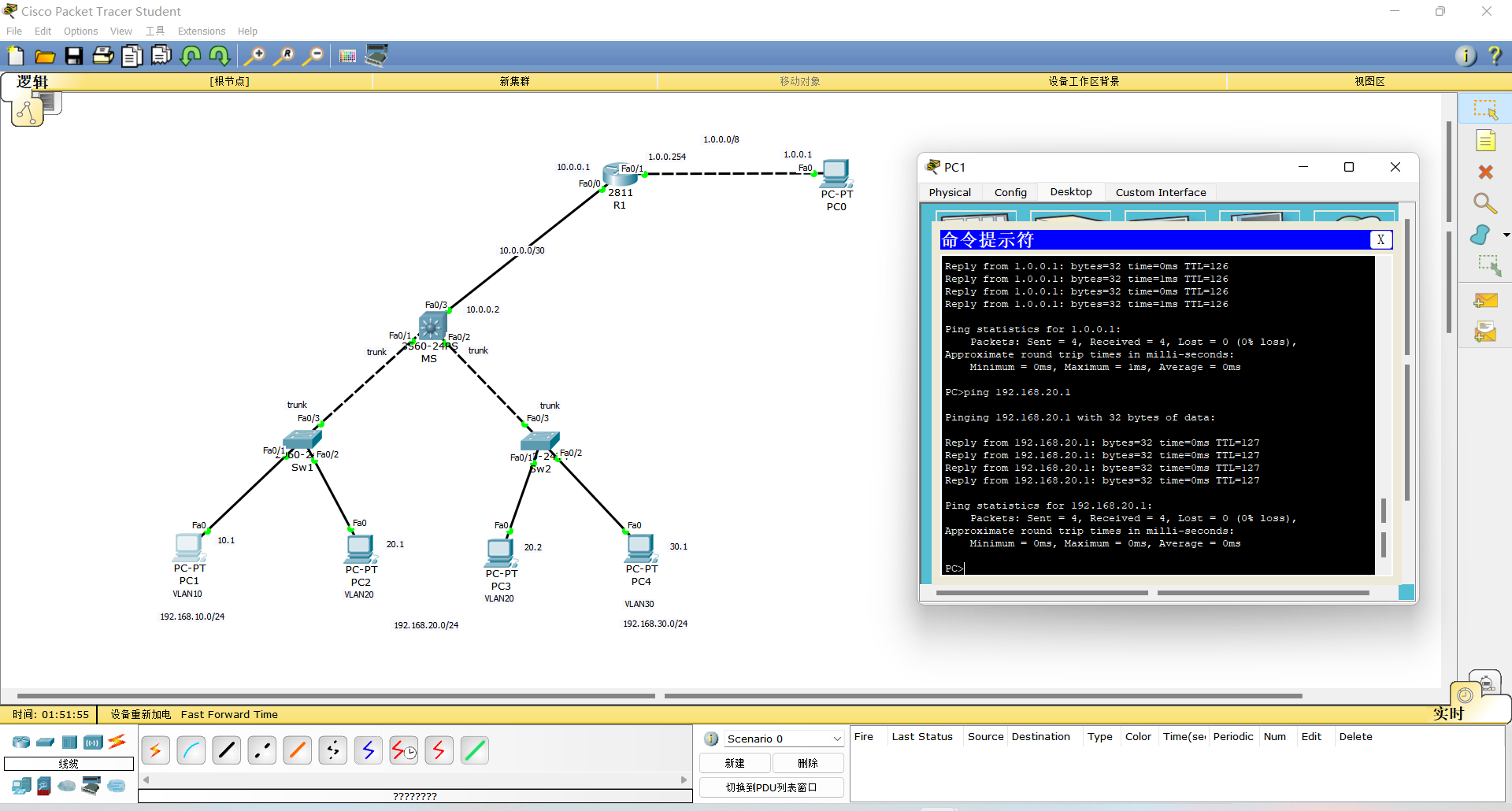The height and width of the screenshot is (811, 1512).
Task: Switch to the Physical tab in PC1 window
Action: (x=950, y=192)
